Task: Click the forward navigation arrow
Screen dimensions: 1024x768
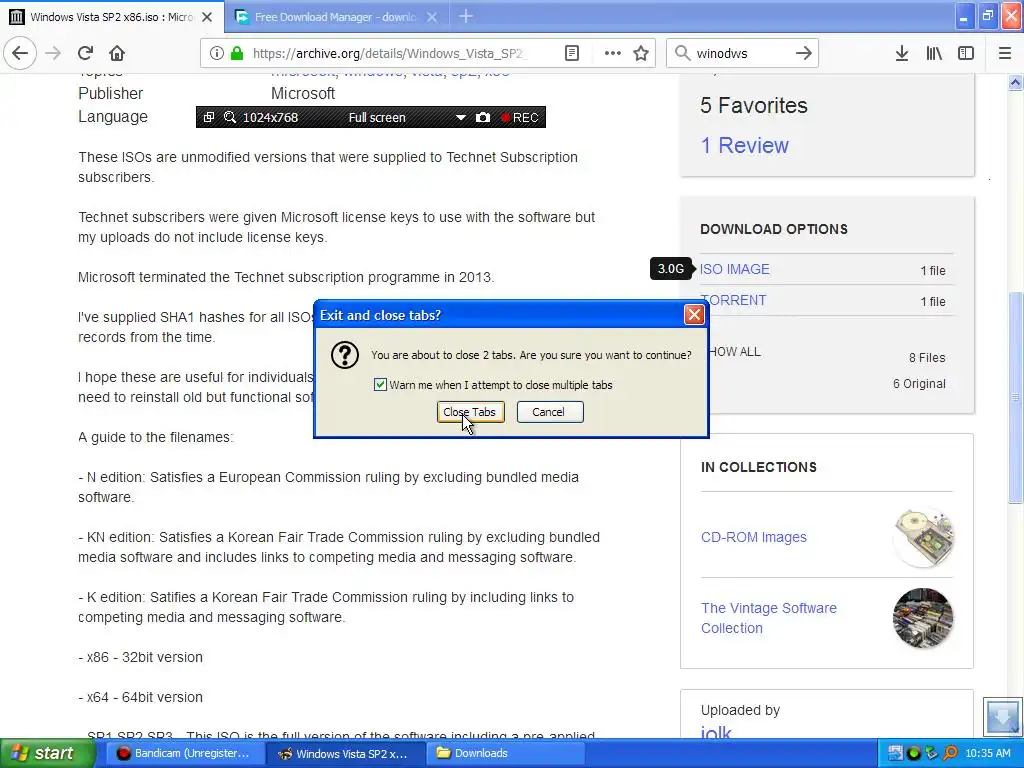Action: coord(53,53)
